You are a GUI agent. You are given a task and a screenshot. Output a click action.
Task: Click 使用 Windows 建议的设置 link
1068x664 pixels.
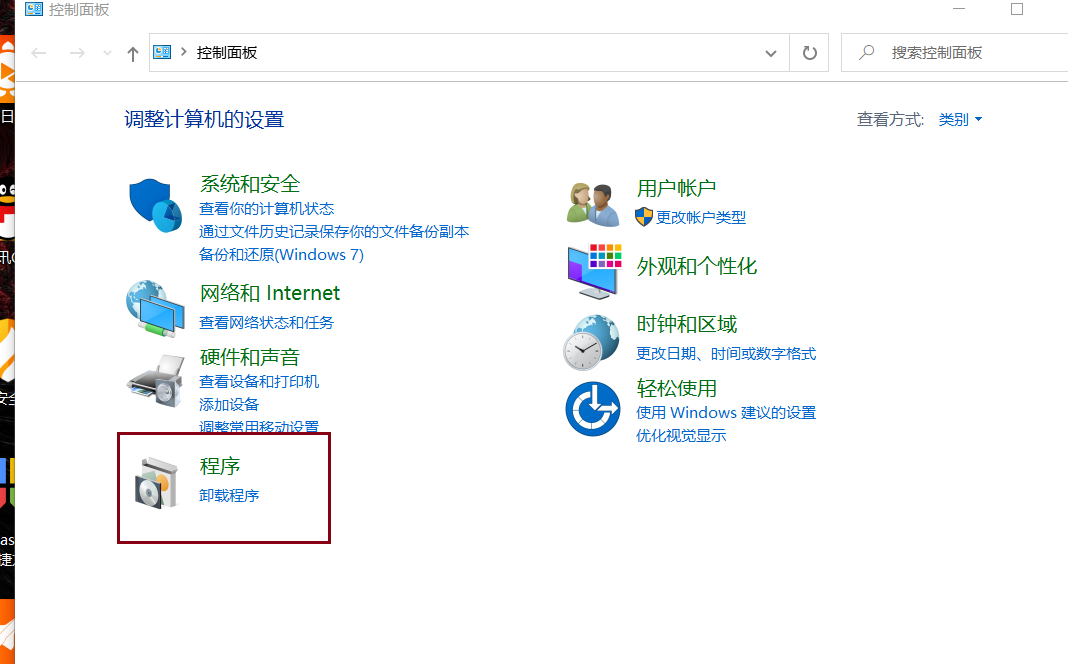[726, 413]
